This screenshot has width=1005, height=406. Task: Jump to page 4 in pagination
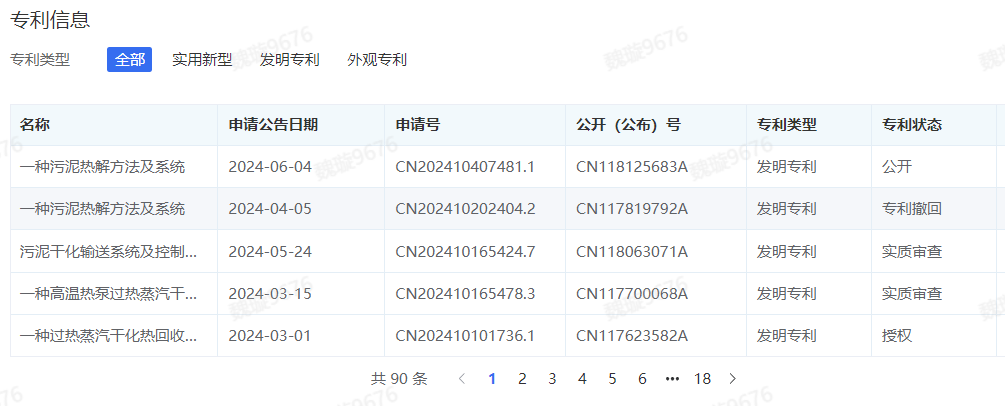tap(582, 379)
